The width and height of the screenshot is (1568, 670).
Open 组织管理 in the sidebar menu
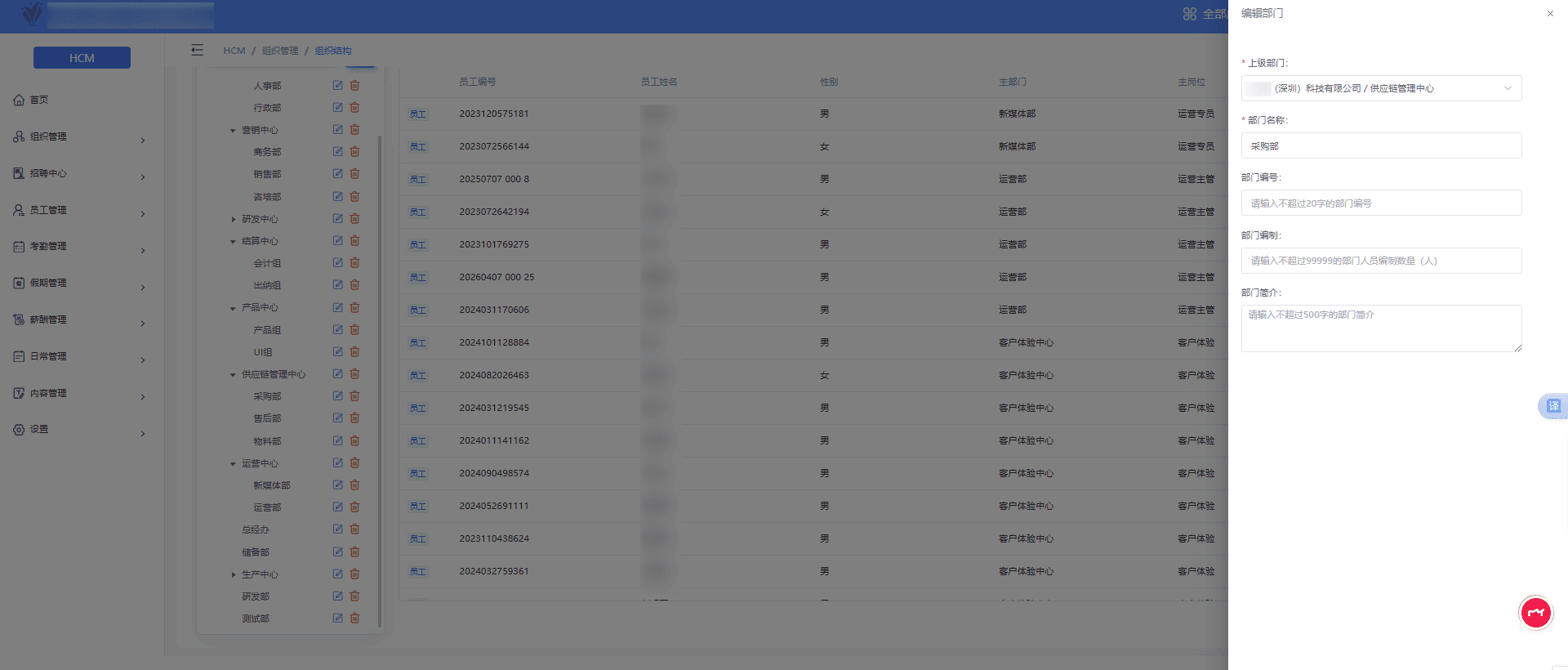79,137
